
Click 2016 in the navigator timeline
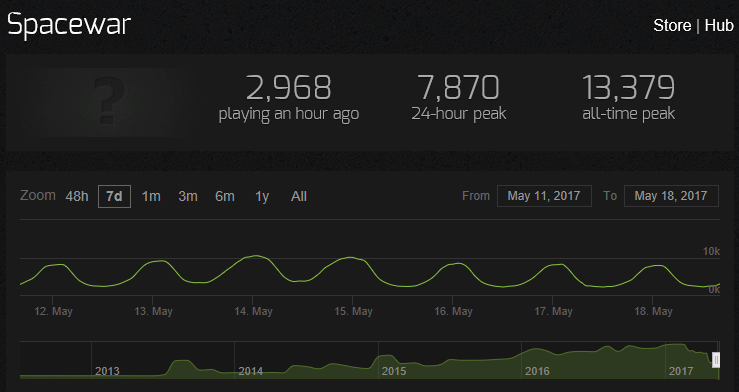pos(537,371)
